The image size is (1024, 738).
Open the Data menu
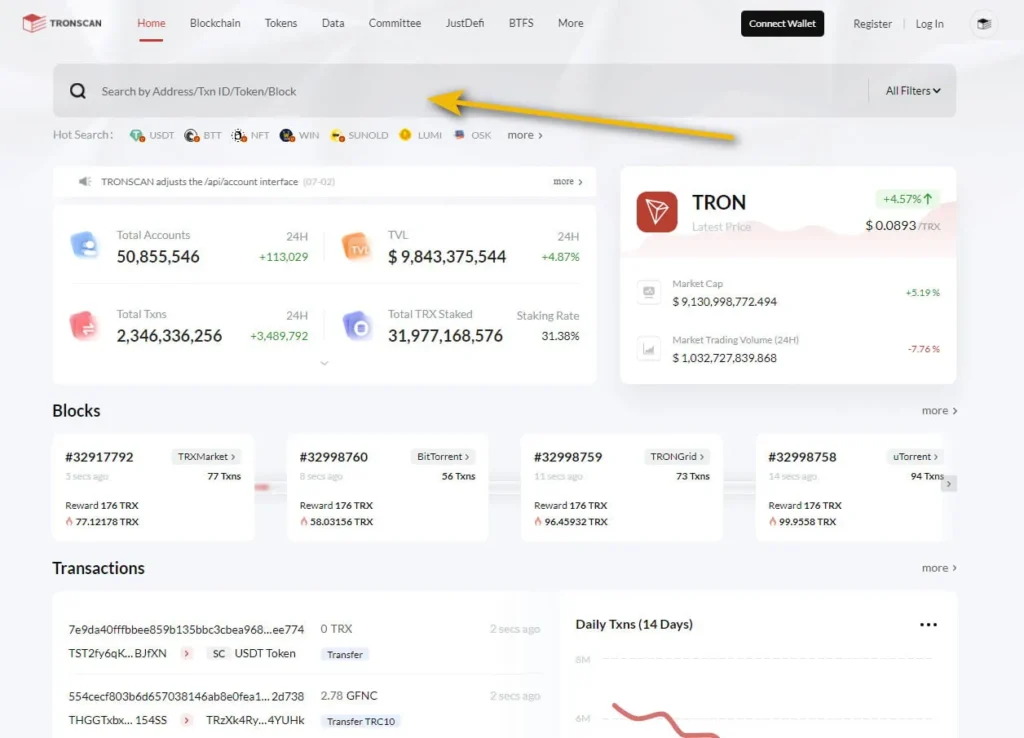point(332,23)
